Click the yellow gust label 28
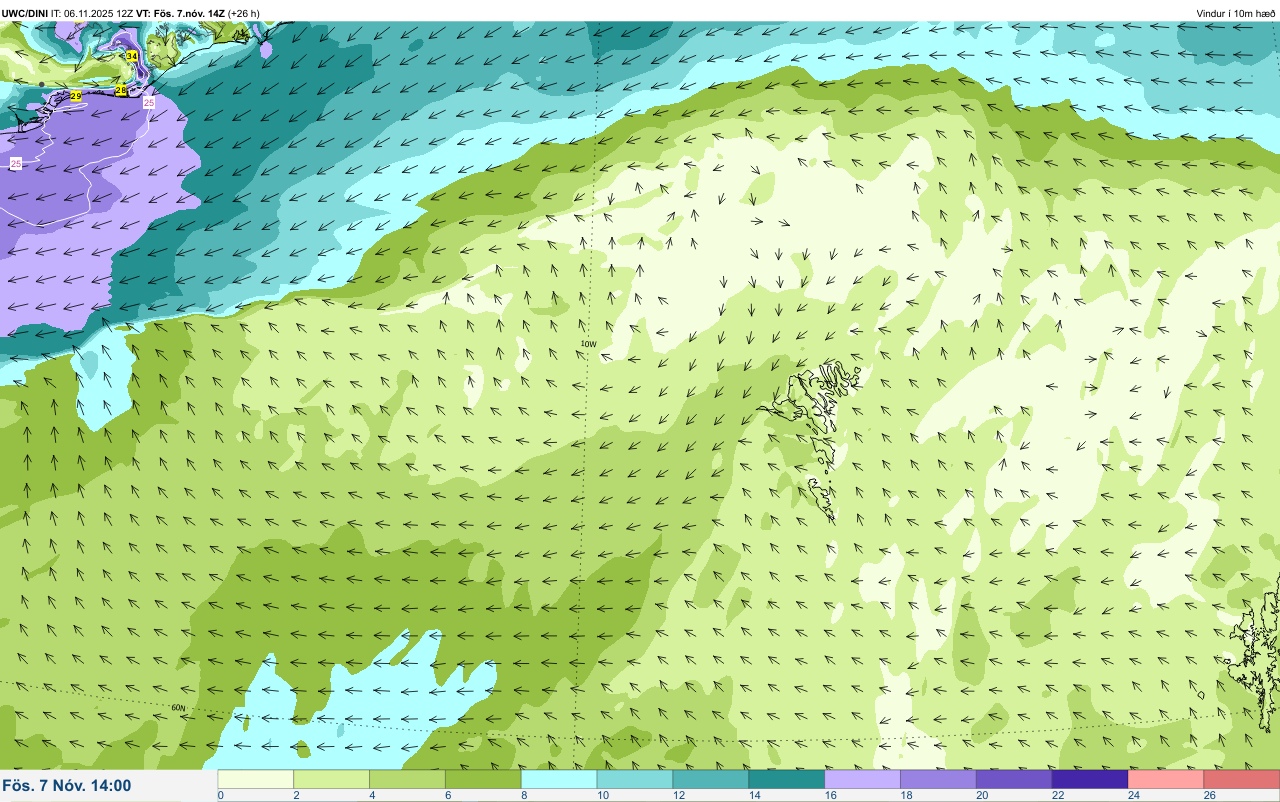The image size is (1280, 802). tap(121, 91)
